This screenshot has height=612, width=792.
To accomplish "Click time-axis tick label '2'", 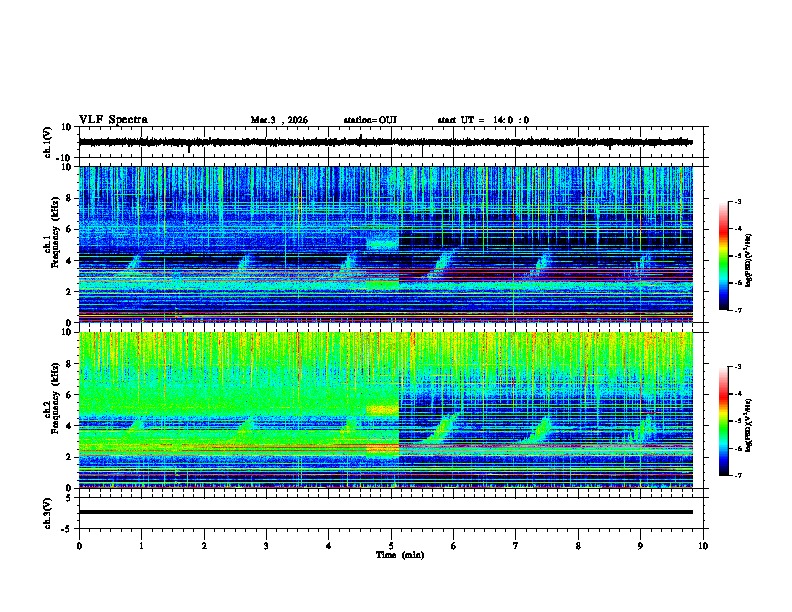I will pyautogui.click(x=204, y=546).
